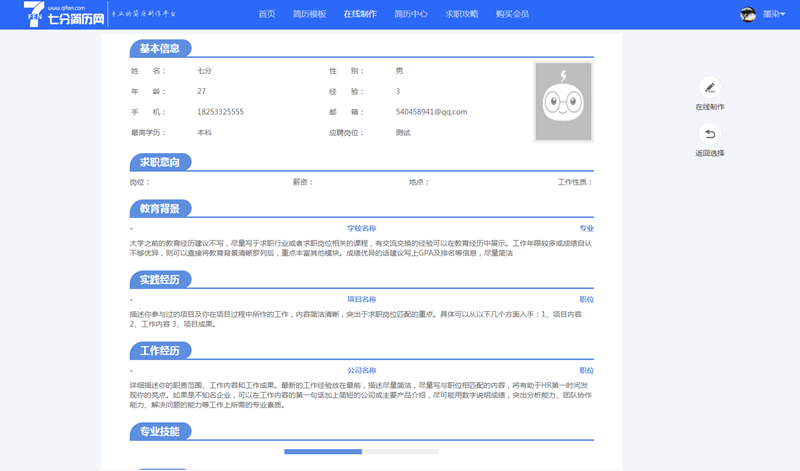Image resolution: width=800 pixels, height=471 pixels.
Task: Click the gender value 男
Action: [x=399, y=71]
